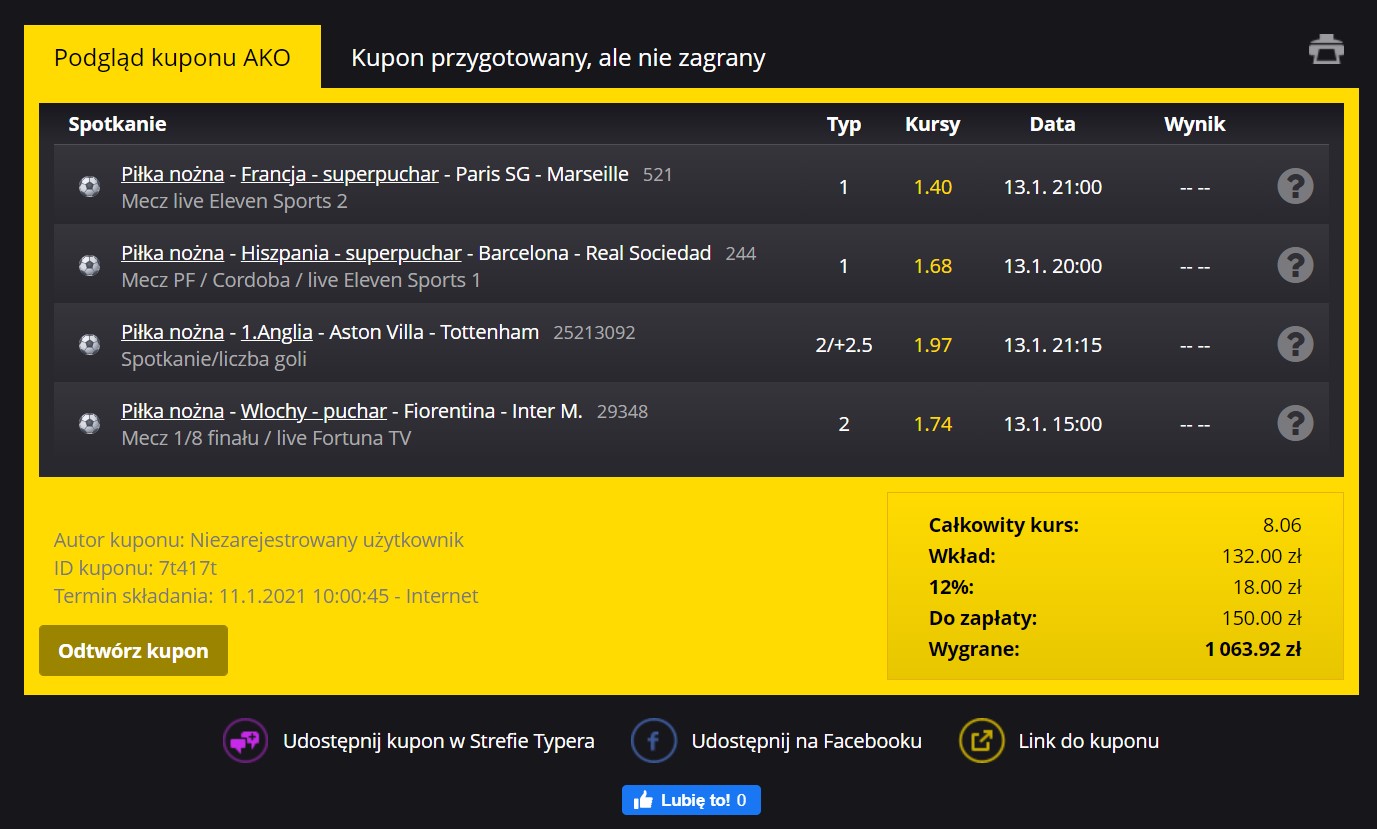Open Udostępnij kupon w Strefie Typera
The width and height of the screenshot is (1377, 829).
coord(439,741)
